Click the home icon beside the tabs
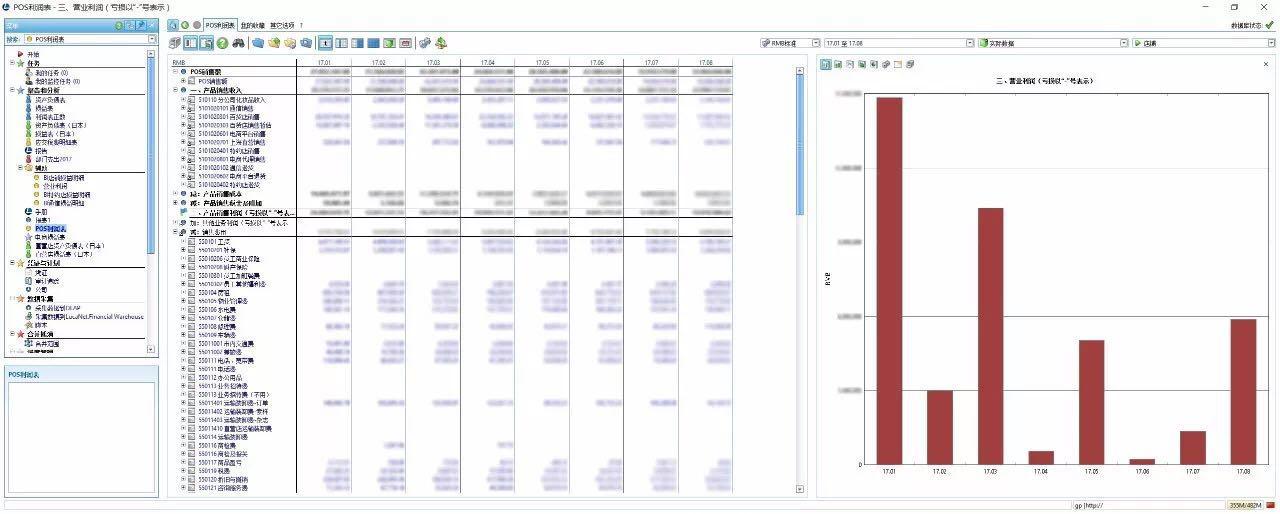The width and height of the screenshot is (1280, 514). point(174,24)
